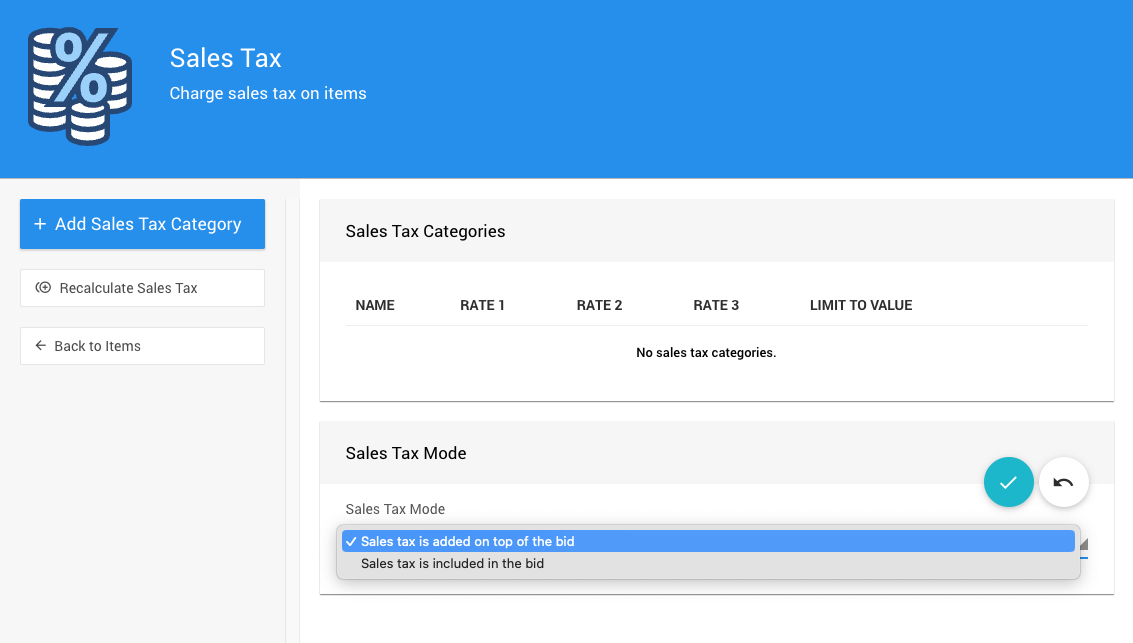Click the back arrow icon

click(x=41, y=346)
